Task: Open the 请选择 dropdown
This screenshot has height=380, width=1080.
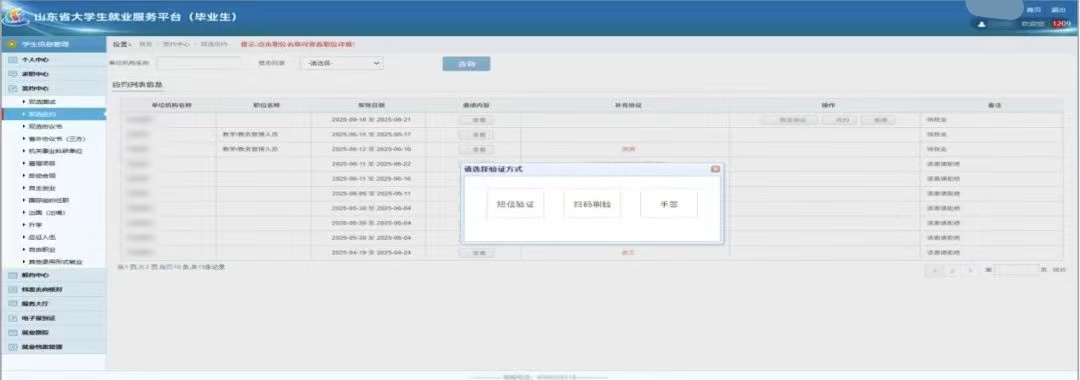Action: click(342, 63)
